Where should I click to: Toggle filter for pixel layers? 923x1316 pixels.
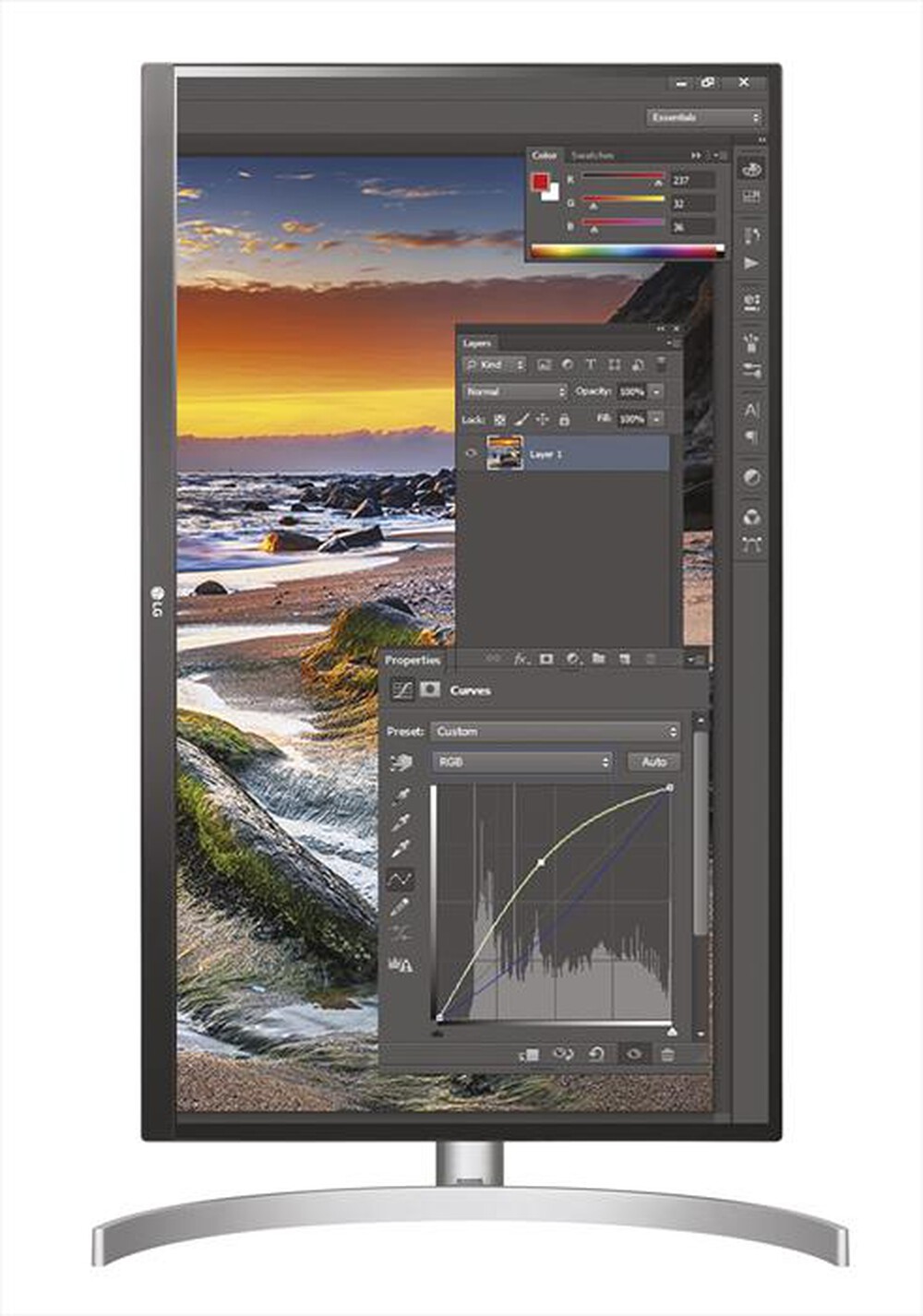(544, 365)
